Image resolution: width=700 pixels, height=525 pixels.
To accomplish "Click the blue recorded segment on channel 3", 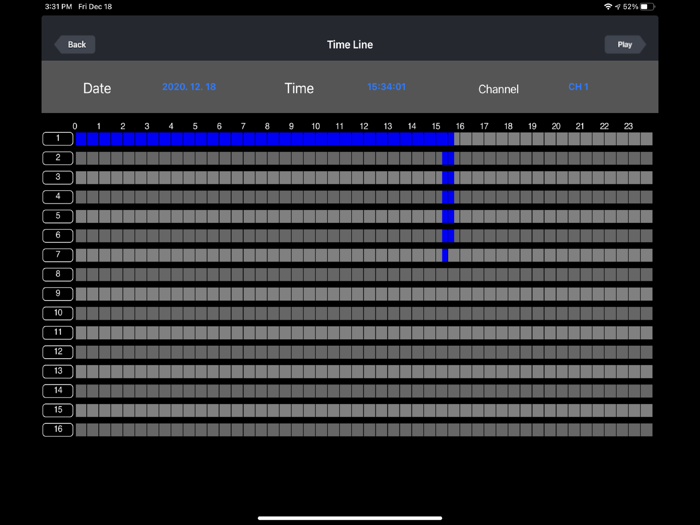I will pos(448,178).
